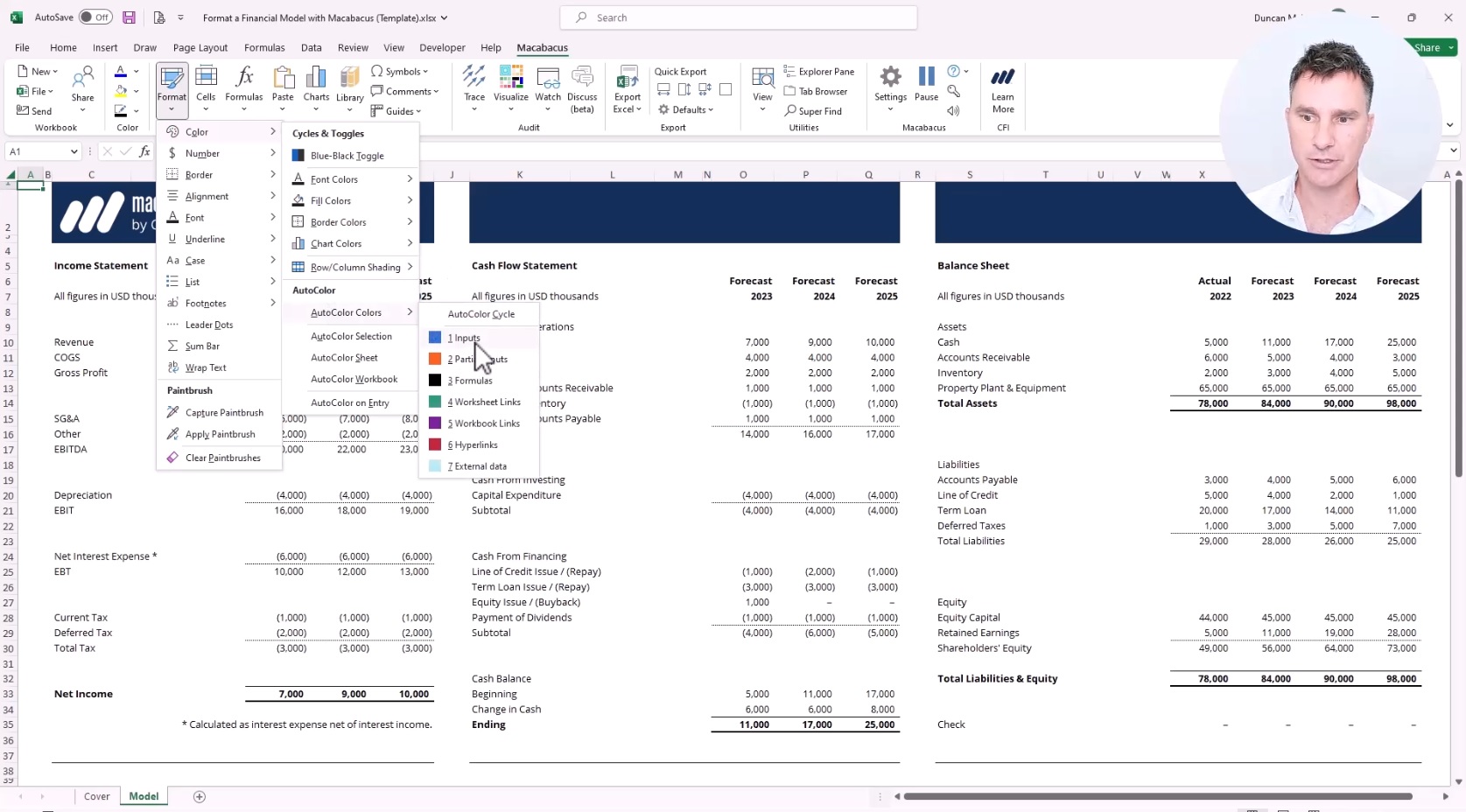Click the Search box in title bar

[738, 17]
